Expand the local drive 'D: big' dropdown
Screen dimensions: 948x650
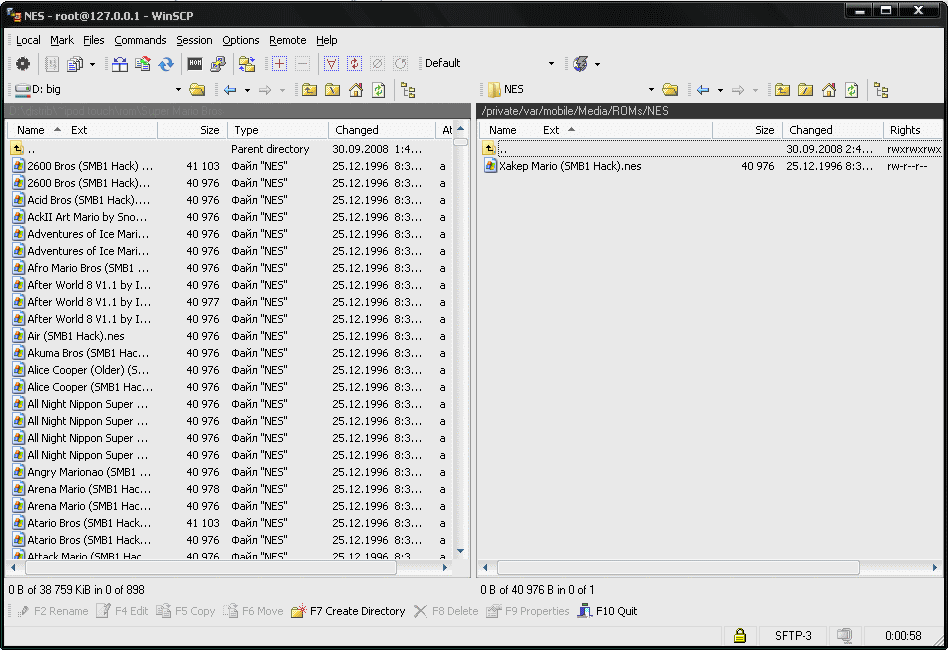[178, 90]
